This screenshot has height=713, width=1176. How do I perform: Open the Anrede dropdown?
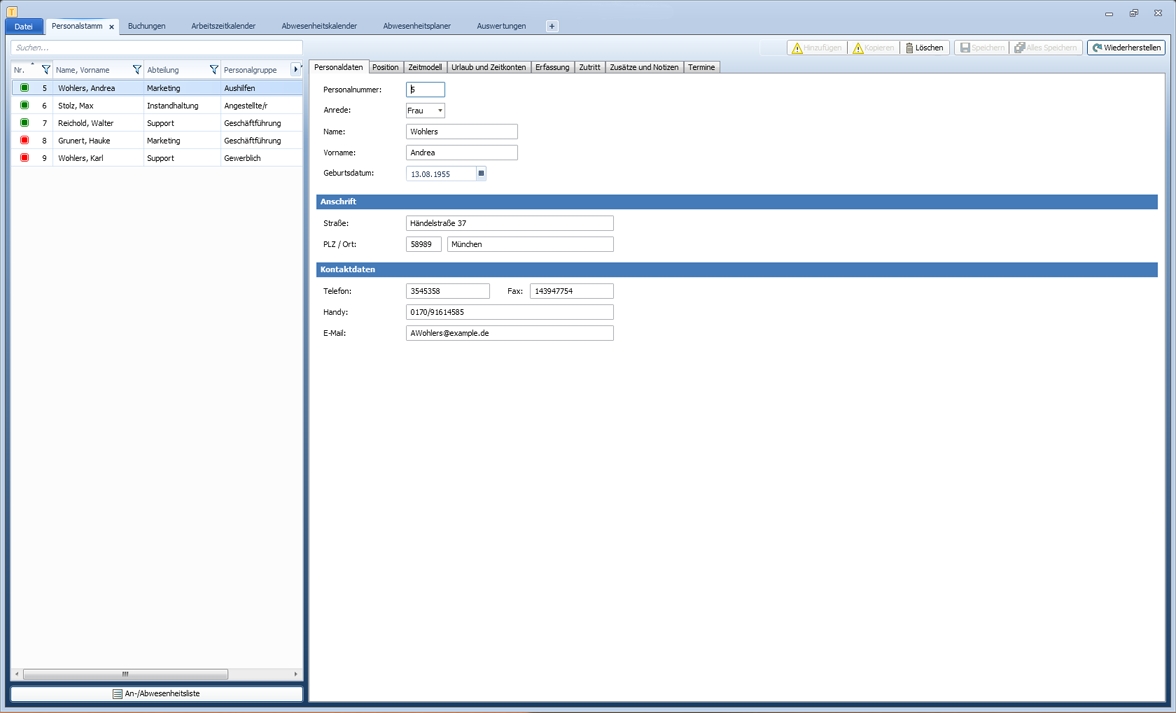425,110
